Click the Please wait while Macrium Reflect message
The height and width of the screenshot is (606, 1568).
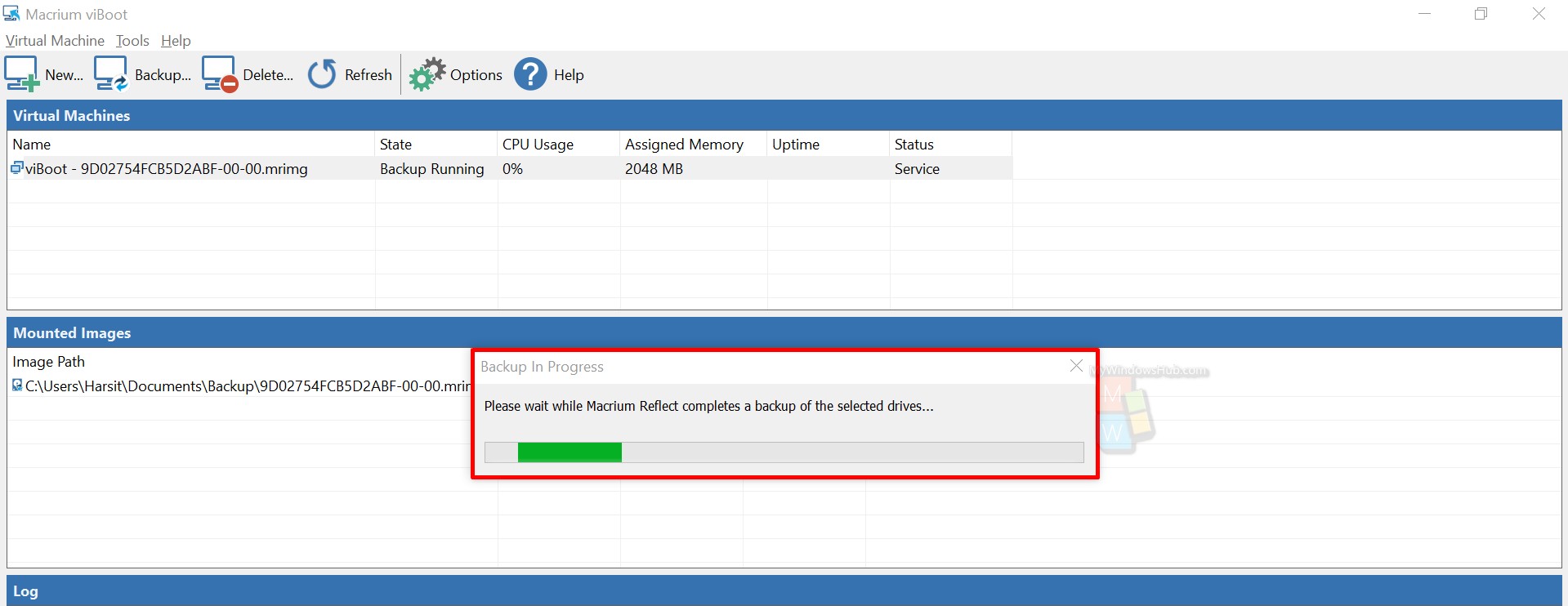coord(708,406)
